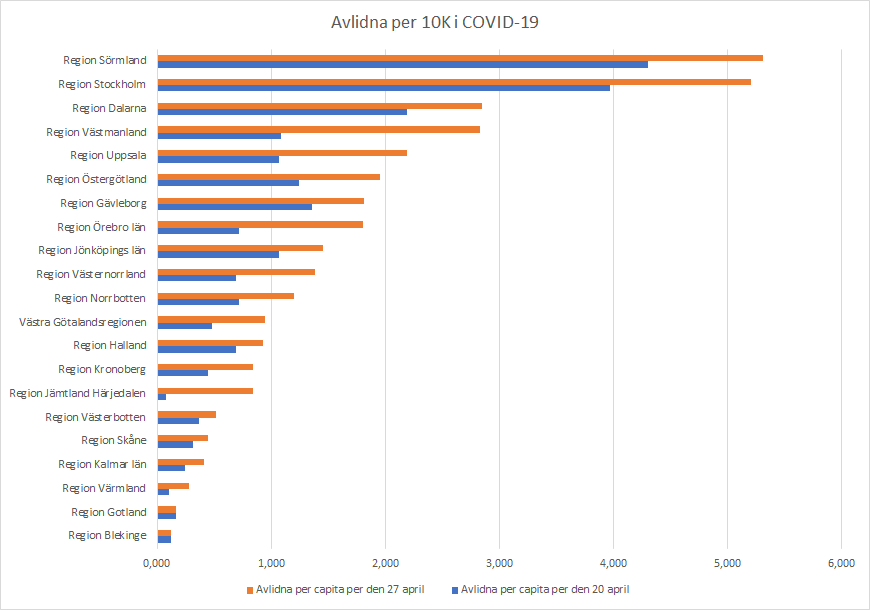Click the blue legend swatch for 20 april

click(453, 589)
